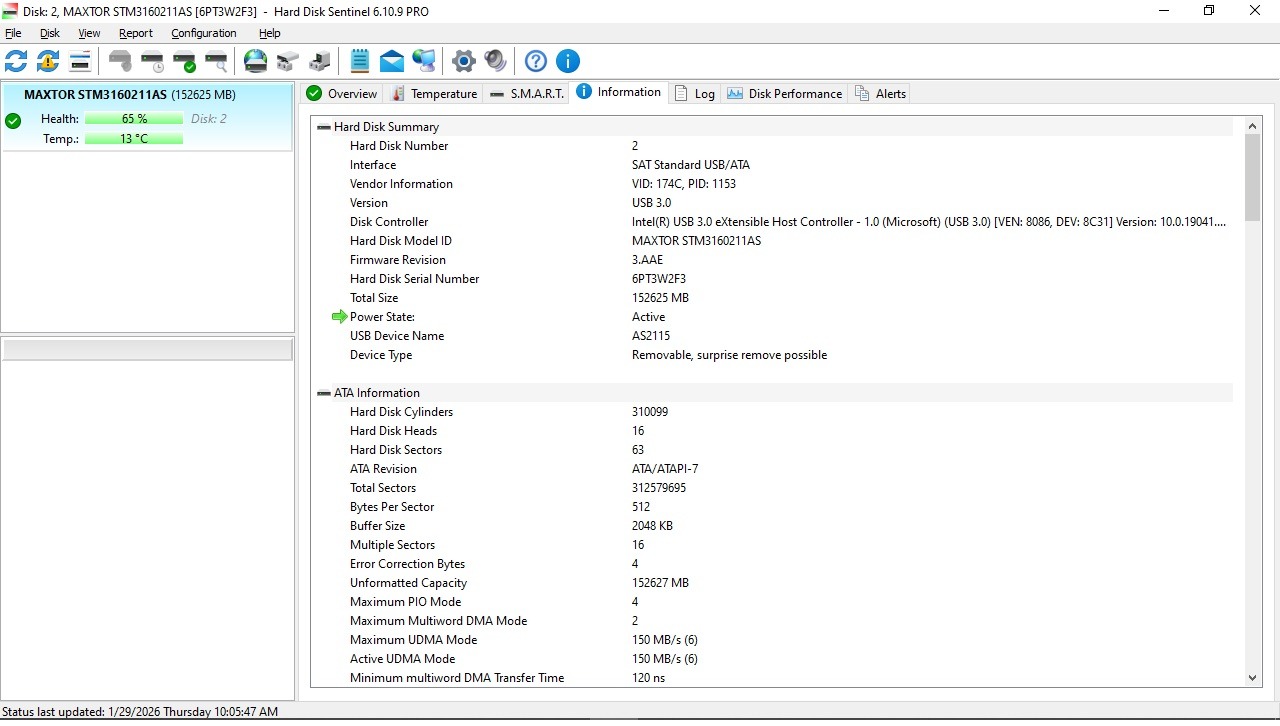Open the blue notepad report icon

(x=360, y=61)
